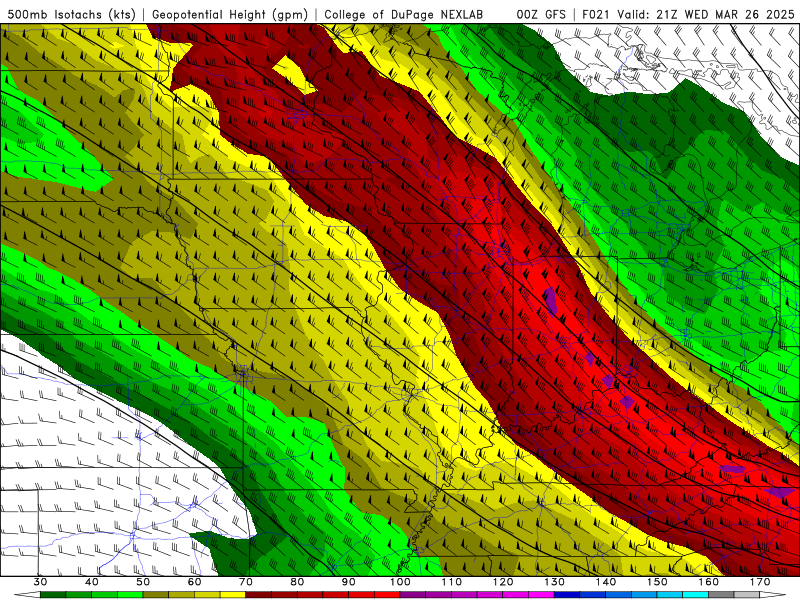Click the '30' color bar label
The image size is (800, 600).
(x=40, y=582)
